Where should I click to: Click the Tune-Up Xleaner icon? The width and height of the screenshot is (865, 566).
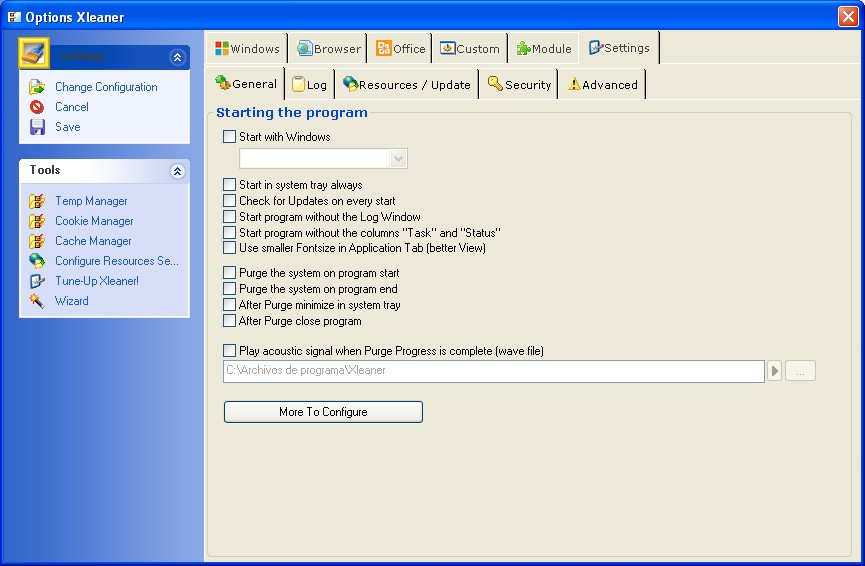[37, 281]
